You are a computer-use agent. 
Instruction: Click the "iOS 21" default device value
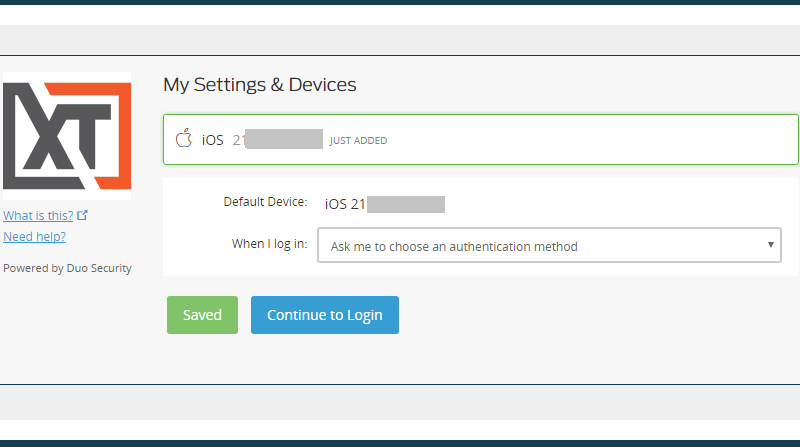point(345,204)
